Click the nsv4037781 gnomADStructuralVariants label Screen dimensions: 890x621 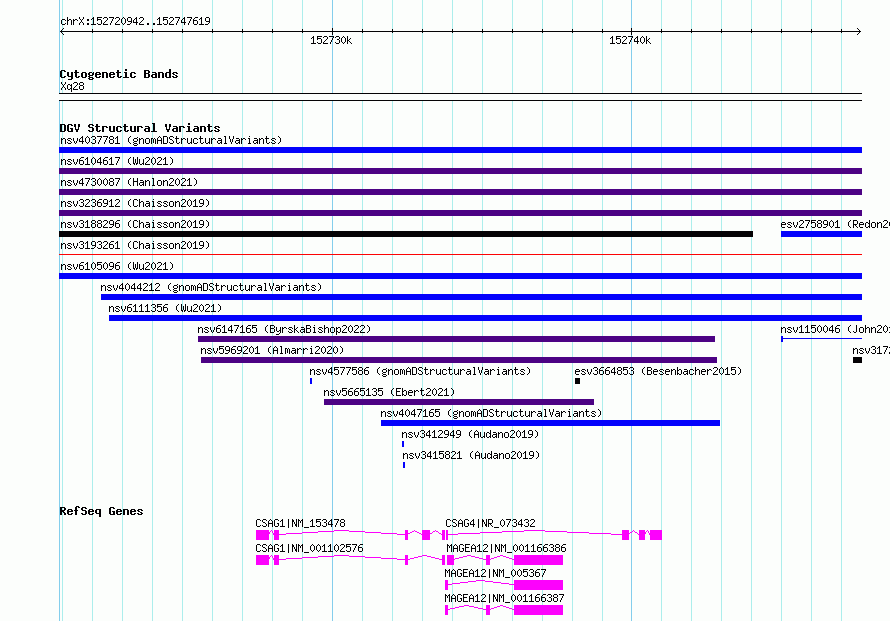pyautogui.click(x=171, y=140)
